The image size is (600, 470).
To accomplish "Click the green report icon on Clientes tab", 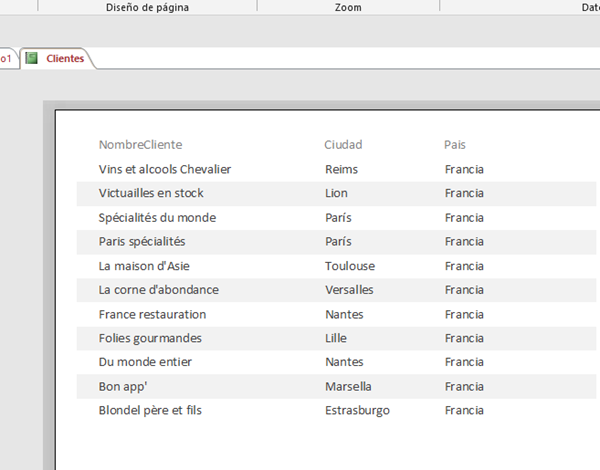I will pyautogui.click(x=32, y=59).
